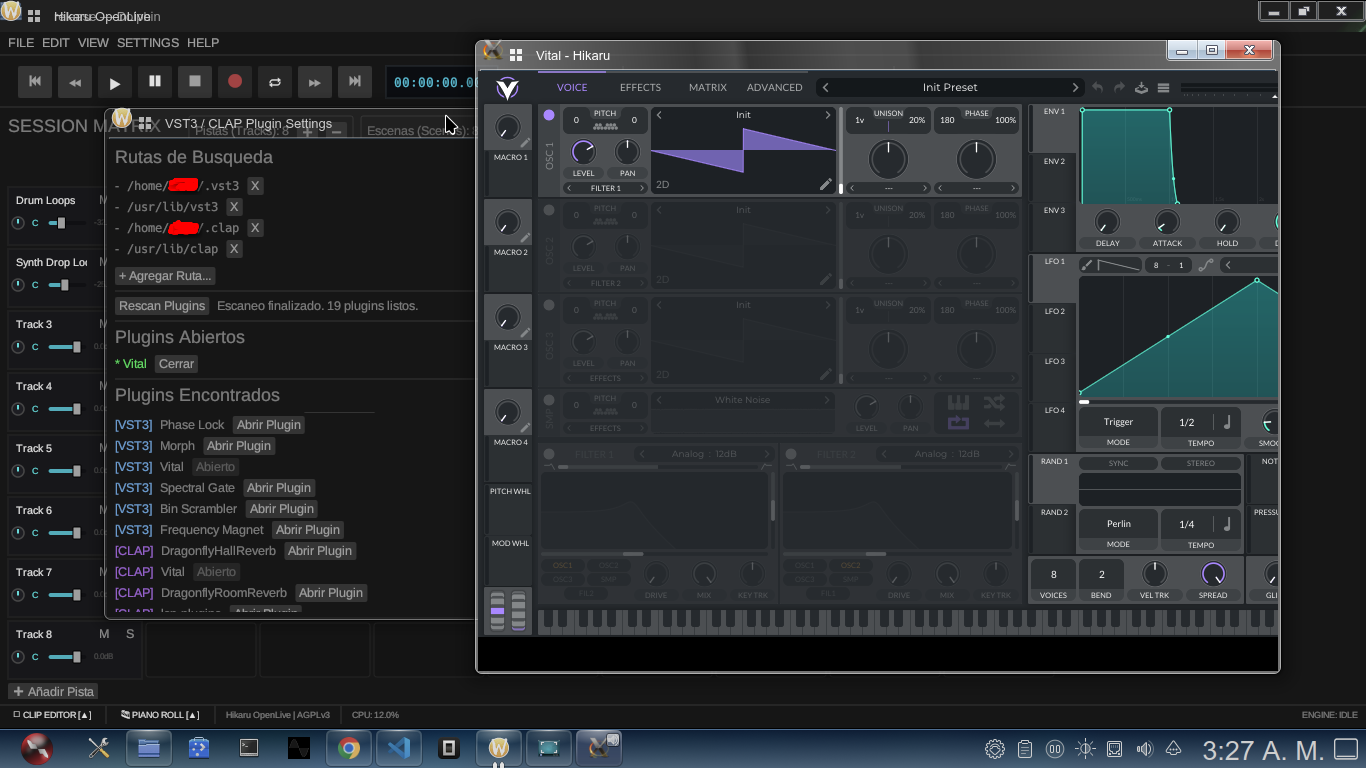This screenshot has width=1366, height=768.
Task: Open the White Noise sample selector
Action: click(x=743, y=400)
